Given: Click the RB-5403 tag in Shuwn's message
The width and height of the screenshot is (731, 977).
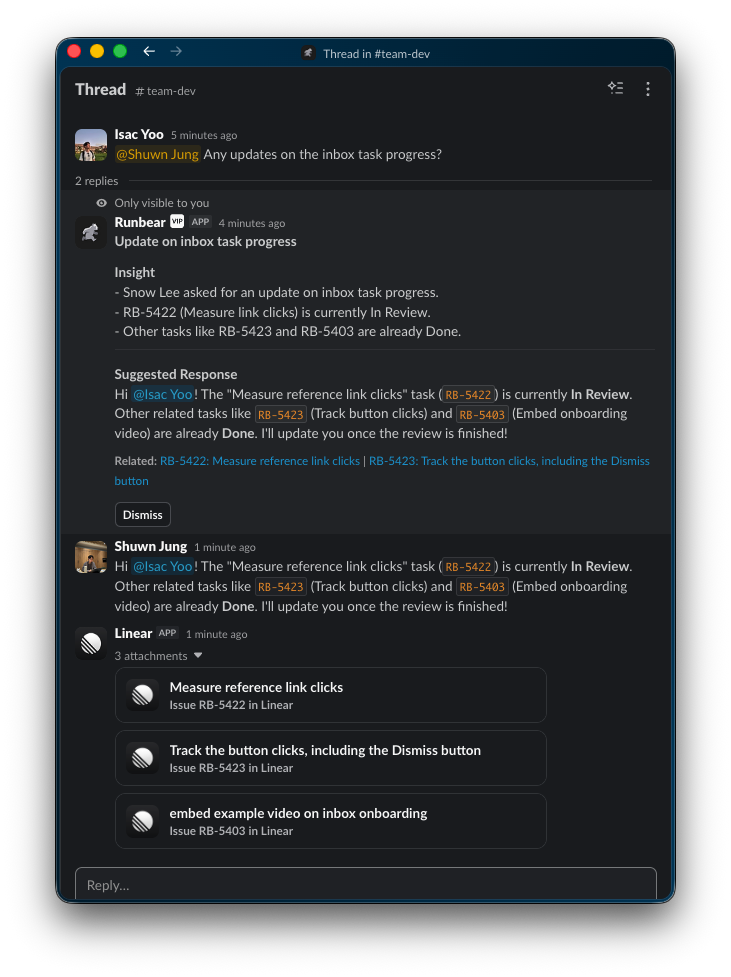Looking at the screenshot, I should (x=482, y=587).
